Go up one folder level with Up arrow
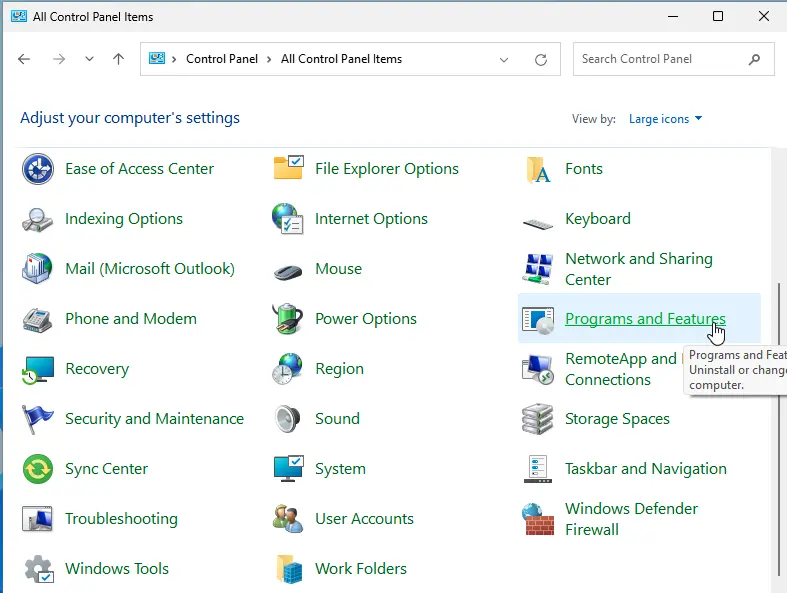Screen dimensions: 787x593 click(x=118, y=59)
